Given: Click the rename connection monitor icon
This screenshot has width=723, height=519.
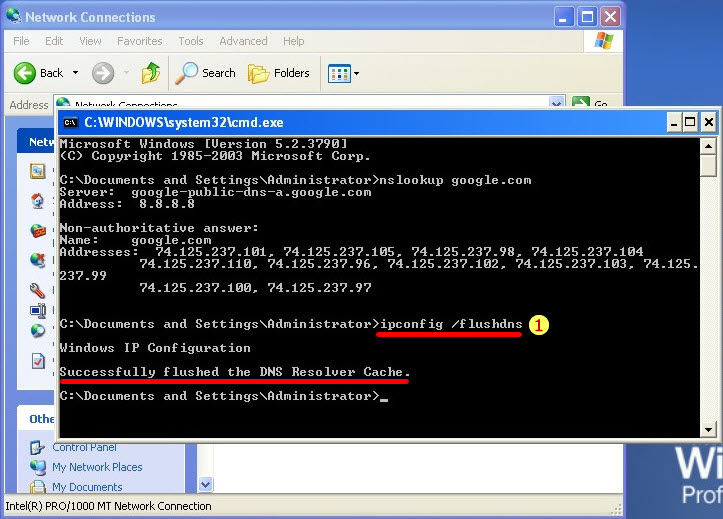Looking at the screenshot, I should pos(38,311).
